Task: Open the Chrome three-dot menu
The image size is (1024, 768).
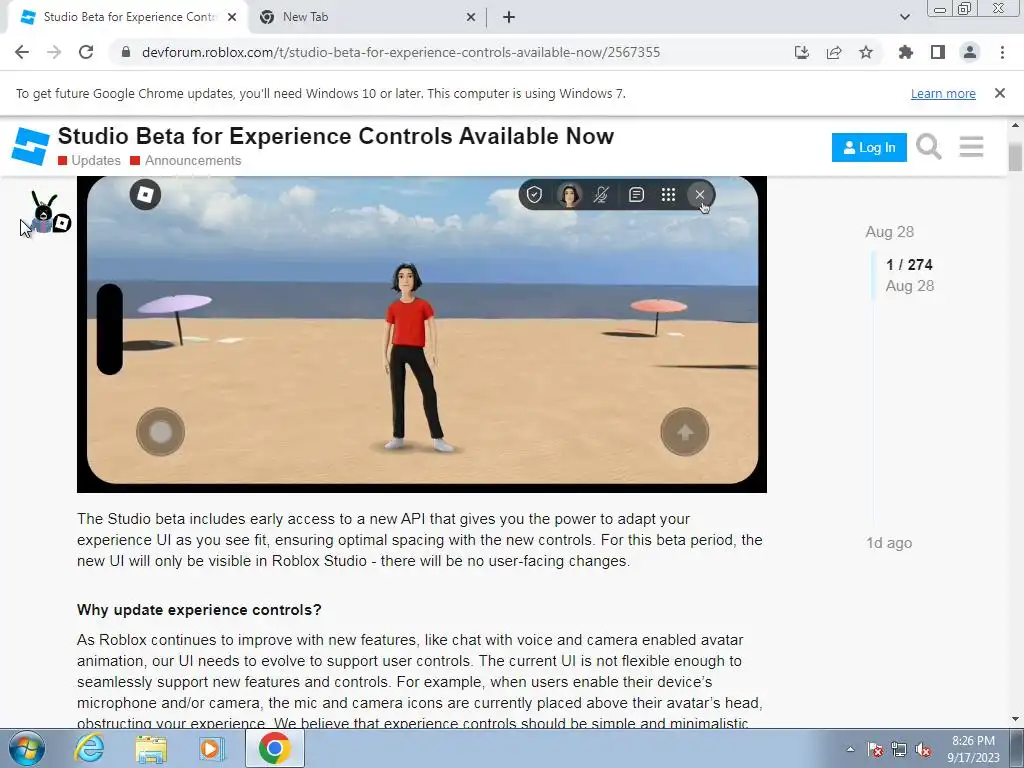Action: click(x=1002, y=52)
